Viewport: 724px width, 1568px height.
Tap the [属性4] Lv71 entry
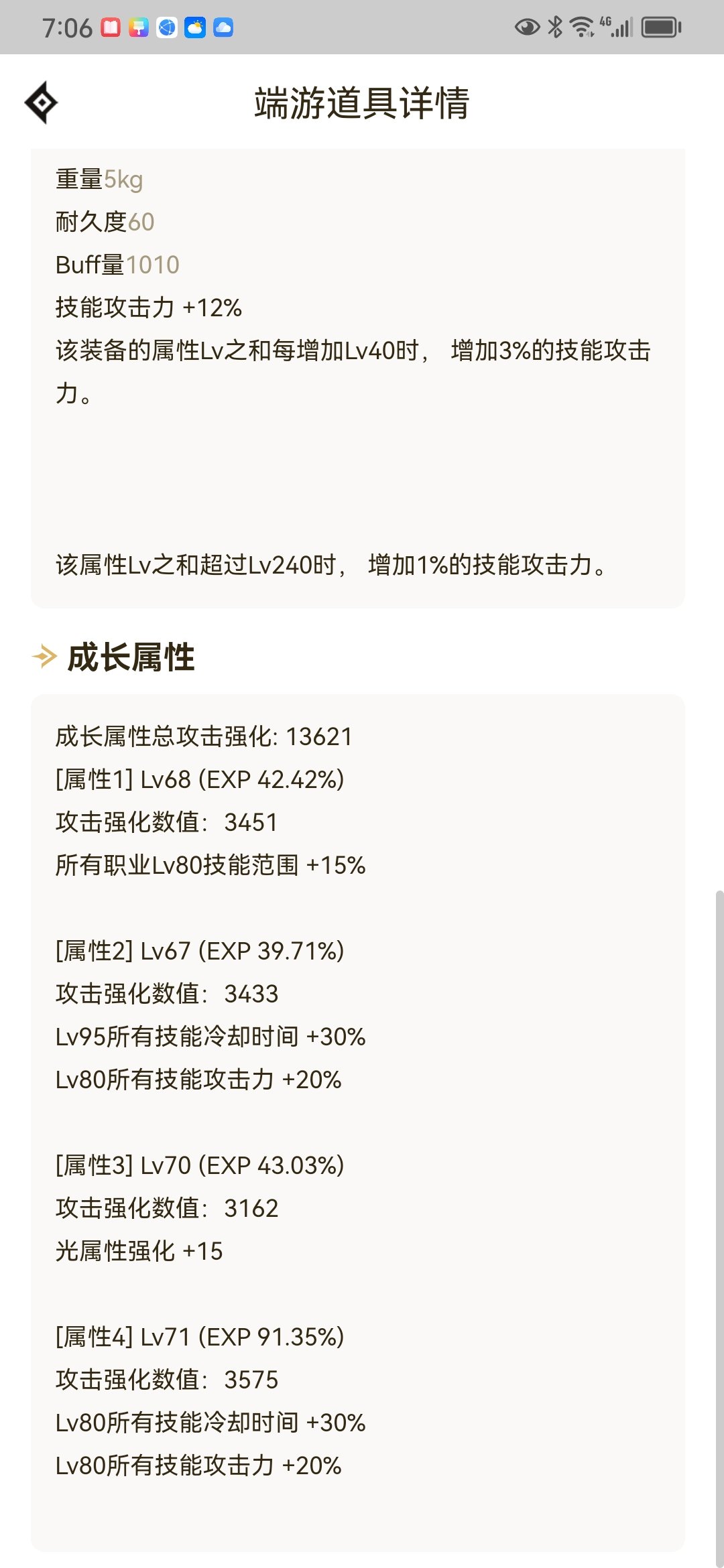200,1337
